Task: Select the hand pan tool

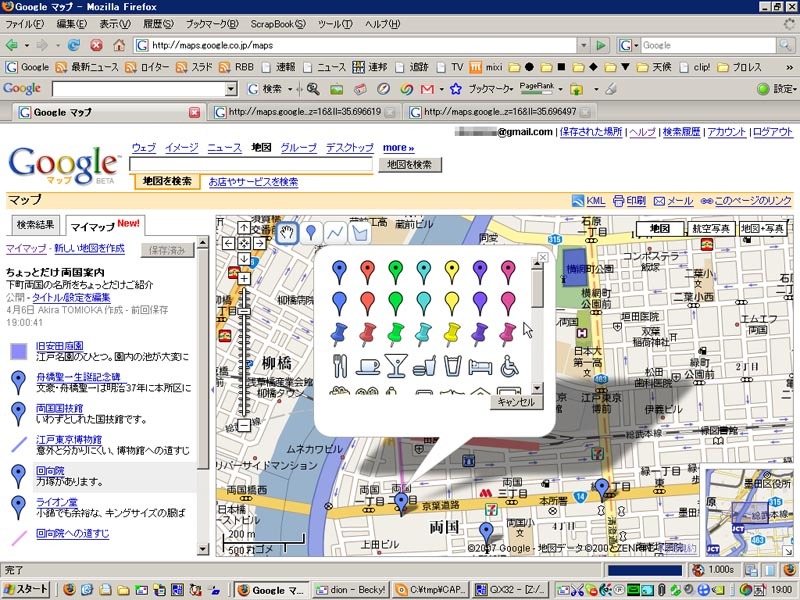Action: [287, 233]
